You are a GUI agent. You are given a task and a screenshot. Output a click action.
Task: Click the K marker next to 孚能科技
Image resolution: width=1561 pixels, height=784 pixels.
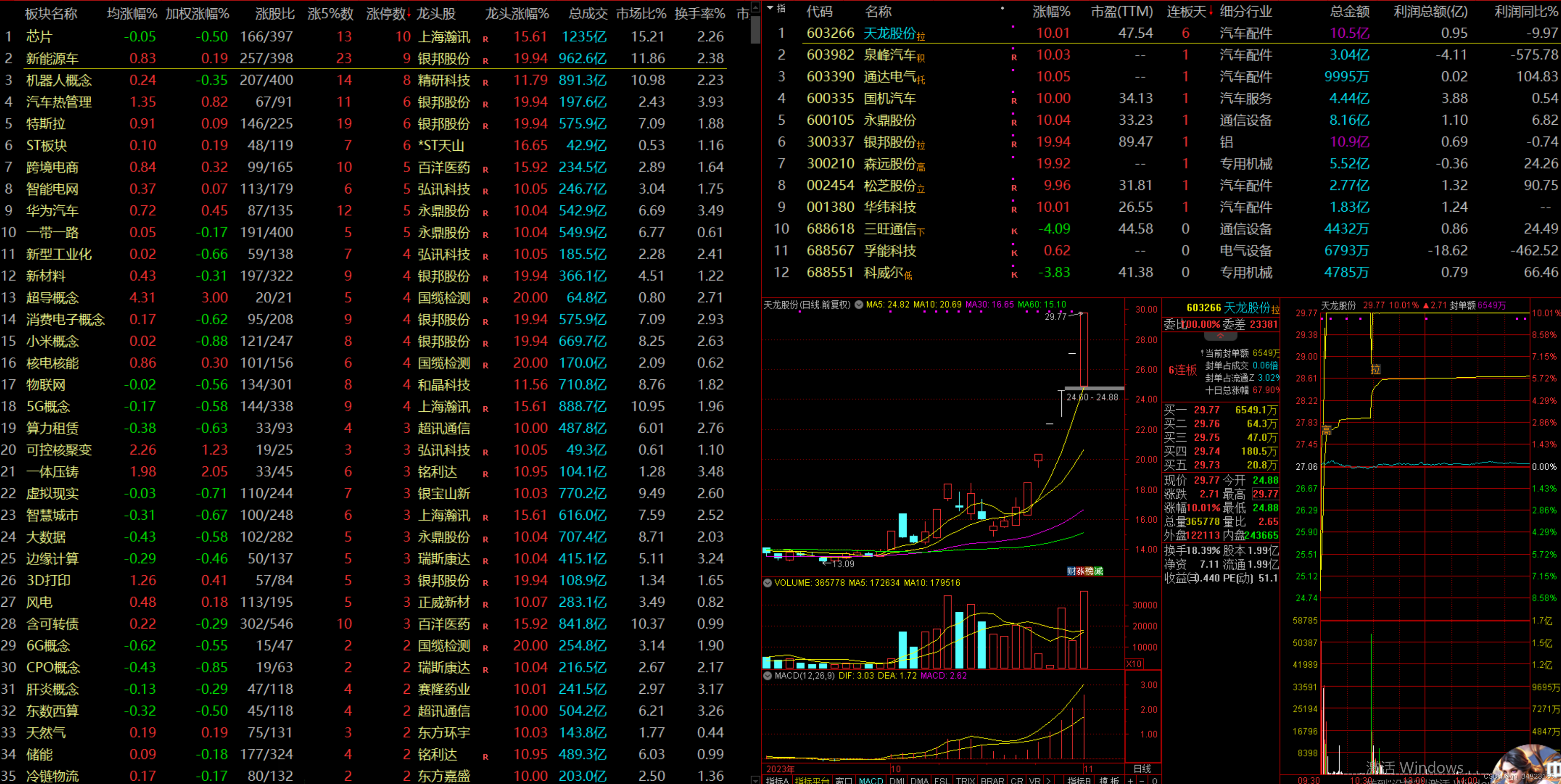click(x=1014, y=253)
